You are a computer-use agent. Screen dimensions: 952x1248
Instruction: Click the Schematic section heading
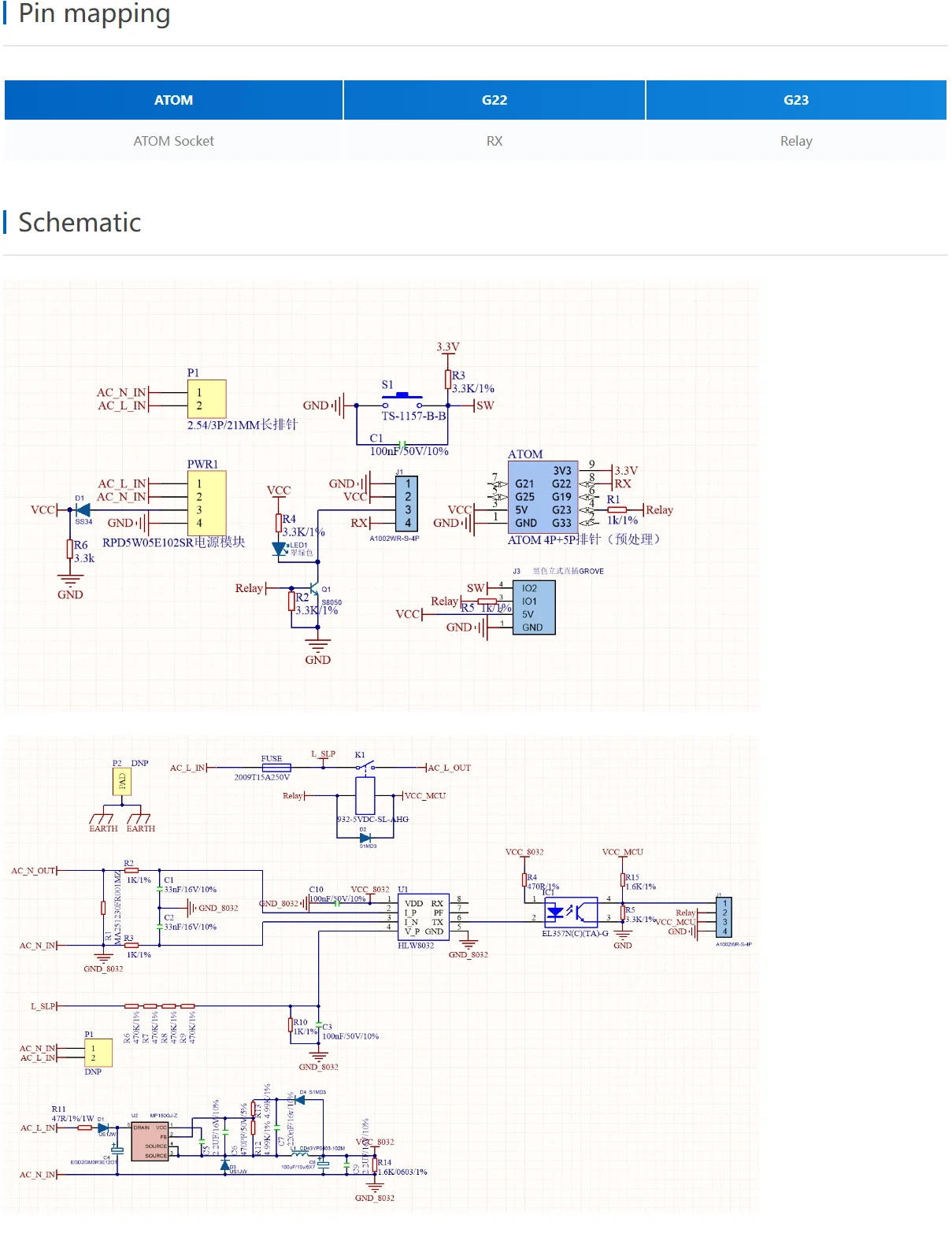coord(80,222)
